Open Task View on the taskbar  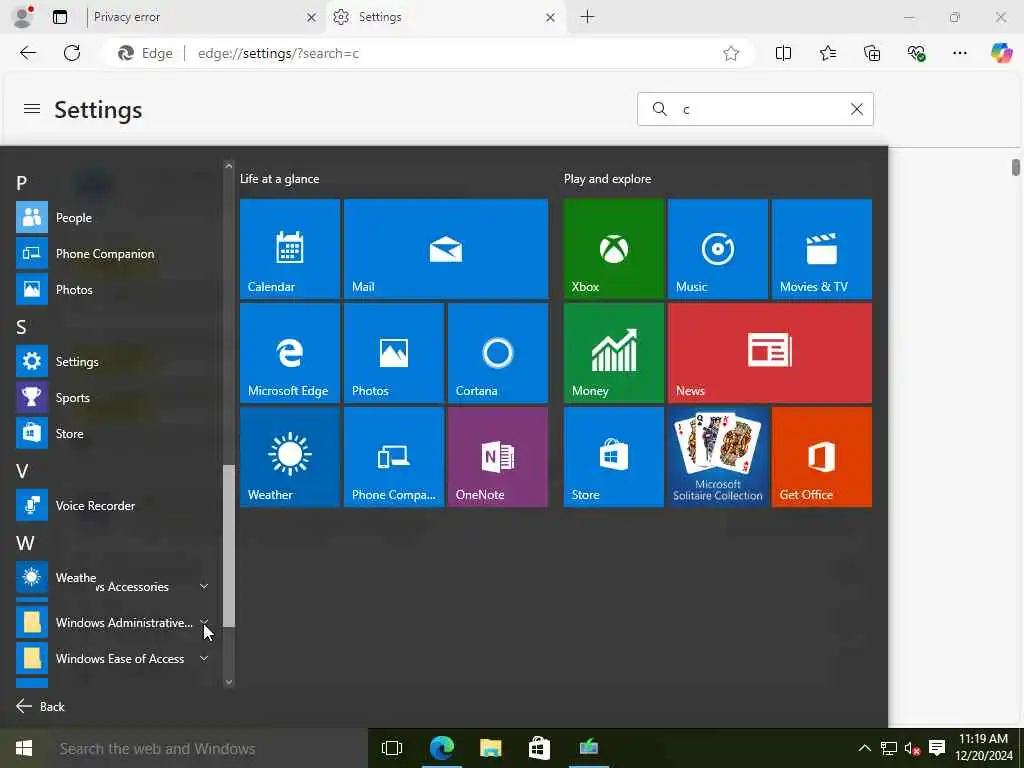point(392,748)
